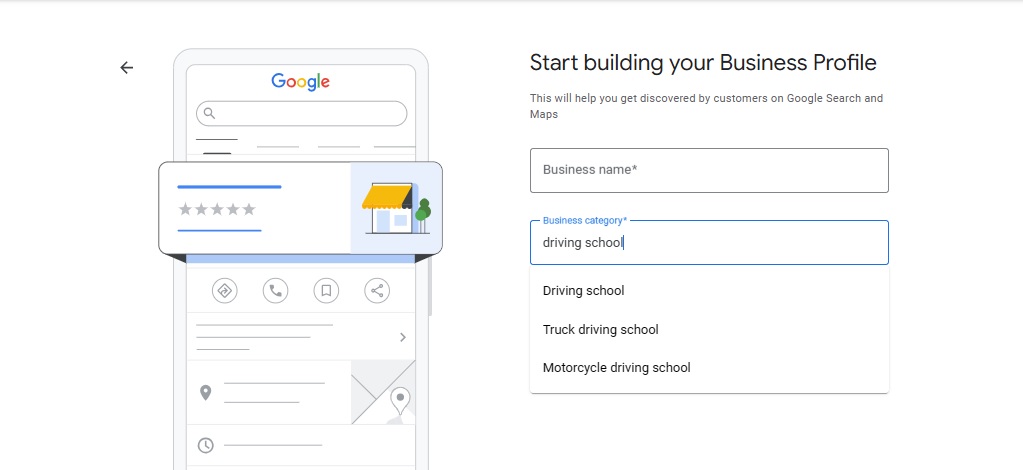Viewport: 1023px width, 470px height.
Task: Click the bookmark save icon in illustration
Action: pyautogui.click(x=326, y=290)
